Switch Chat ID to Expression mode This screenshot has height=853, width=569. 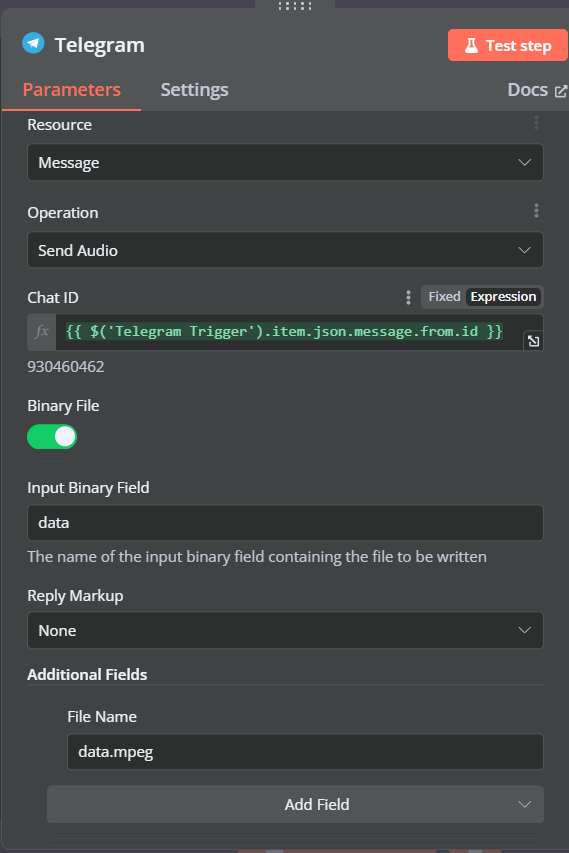pyautogui.click(x=503, y=296)
